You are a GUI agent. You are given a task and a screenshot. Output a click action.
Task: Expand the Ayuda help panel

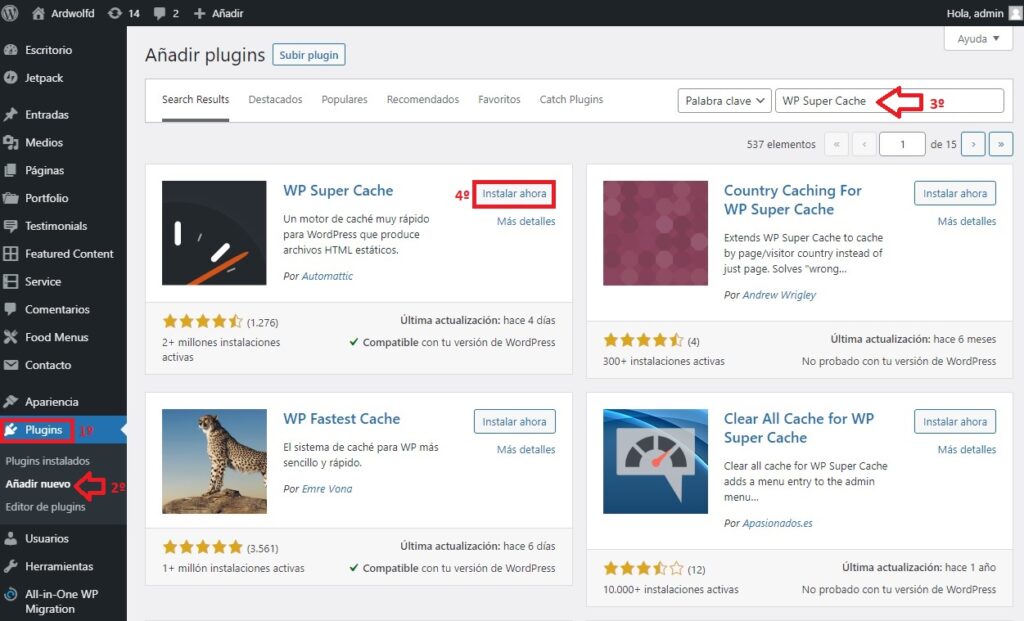pos(978,39)
